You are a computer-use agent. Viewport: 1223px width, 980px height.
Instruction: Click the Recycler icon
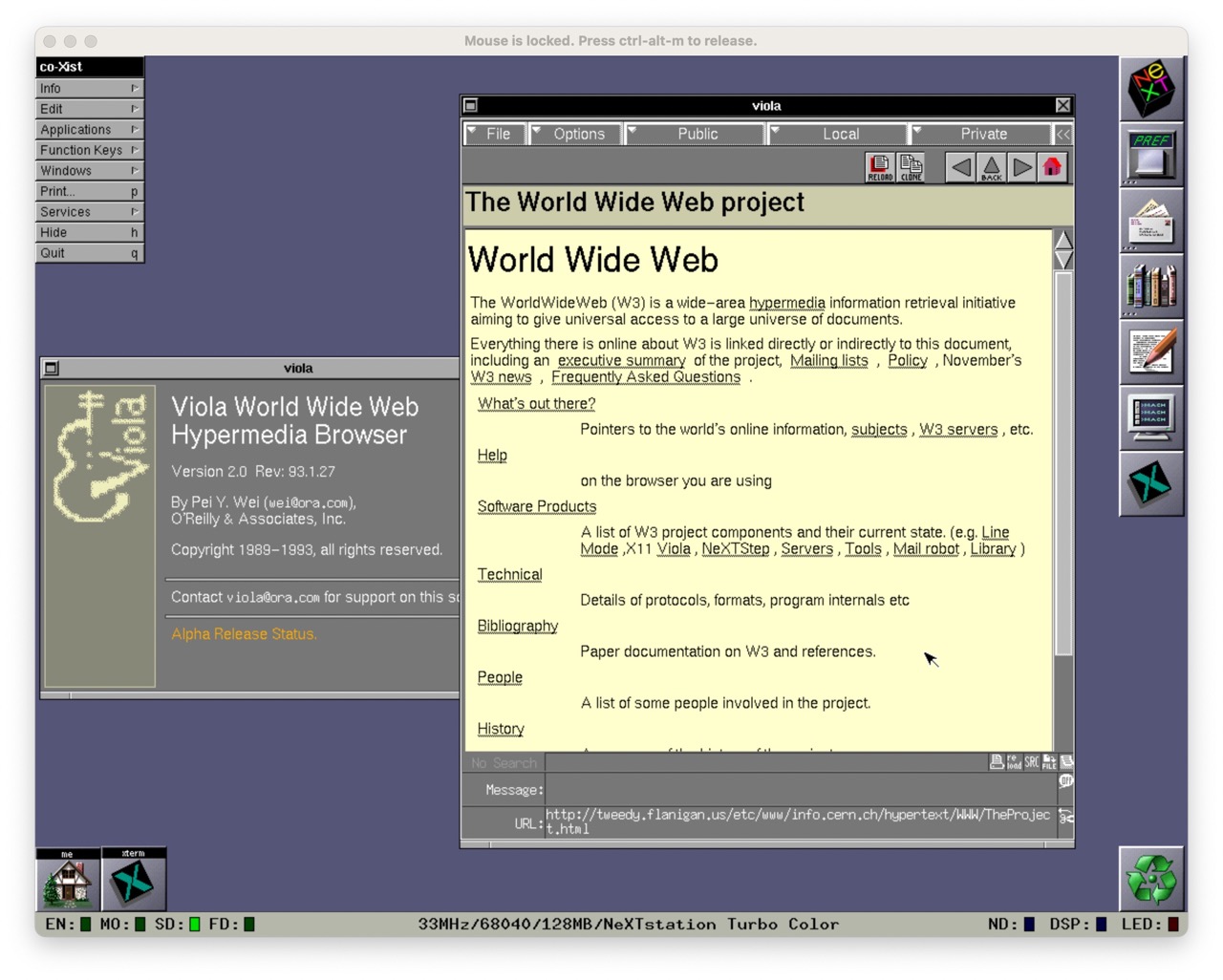pyautogui.click(x=1151, y=879)
